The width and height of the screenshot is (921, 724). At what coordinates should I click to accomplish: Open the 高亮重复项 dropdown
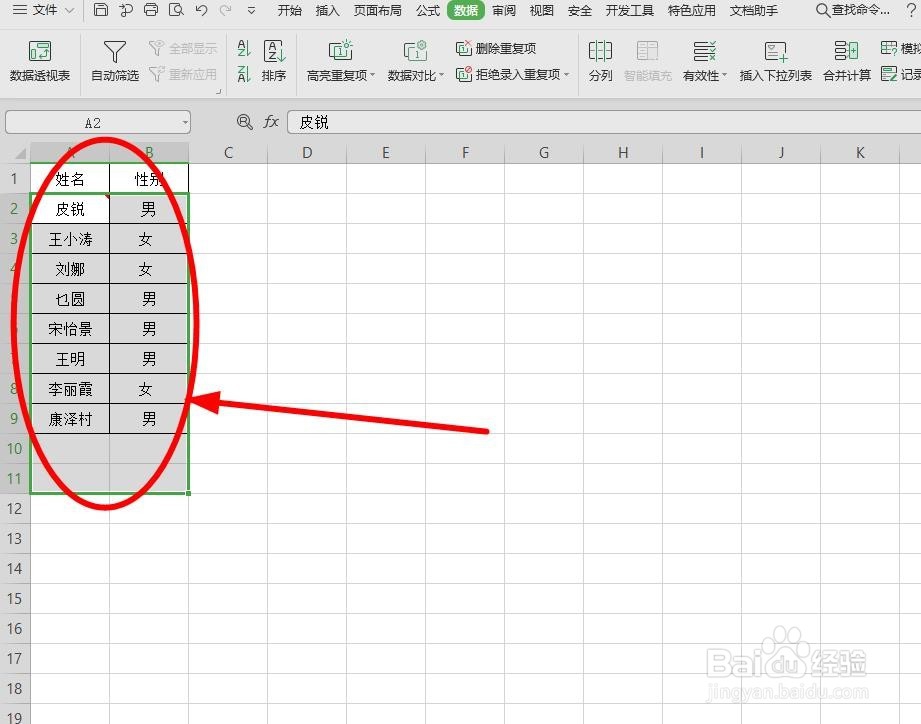pyautogui.click(x=341, y=61)
